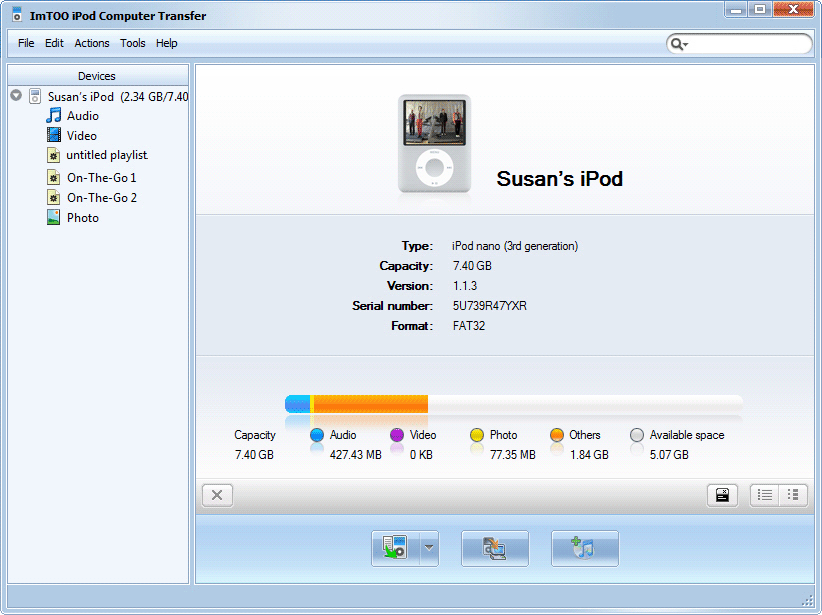Click the copy to iTunes button

pyautogui.click(x=495, y=548)
